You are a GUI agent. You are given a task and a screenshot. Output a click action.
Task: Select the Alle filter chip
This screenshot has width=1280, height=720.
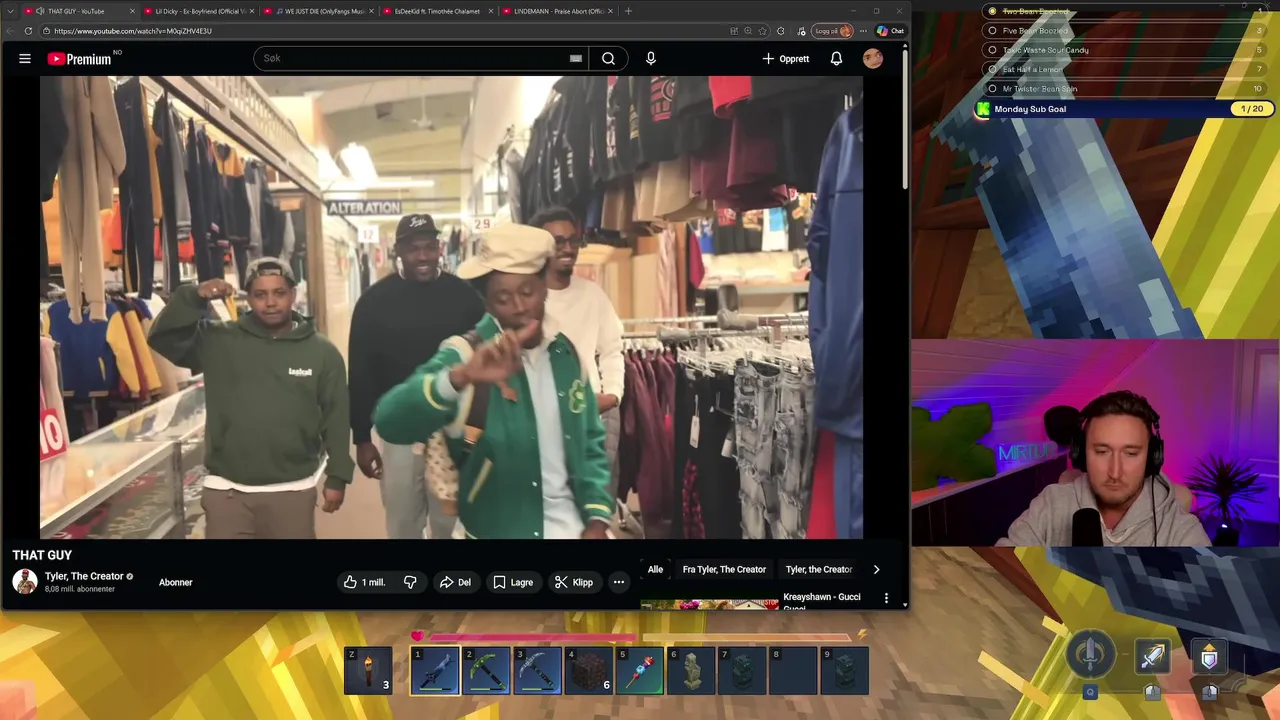655,569
